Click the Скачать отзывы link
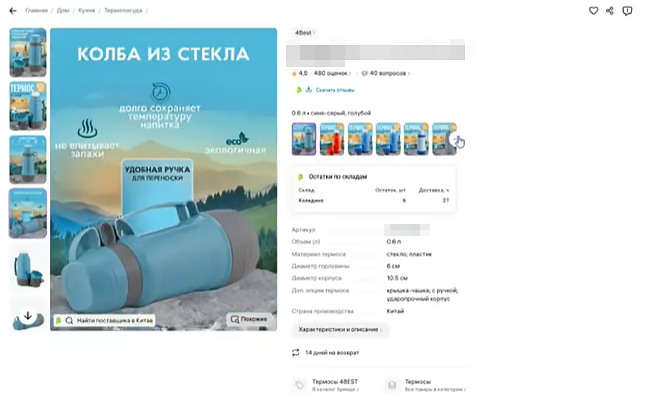The image size is (645, 402). pyautogui.click(x=335, y=90)
